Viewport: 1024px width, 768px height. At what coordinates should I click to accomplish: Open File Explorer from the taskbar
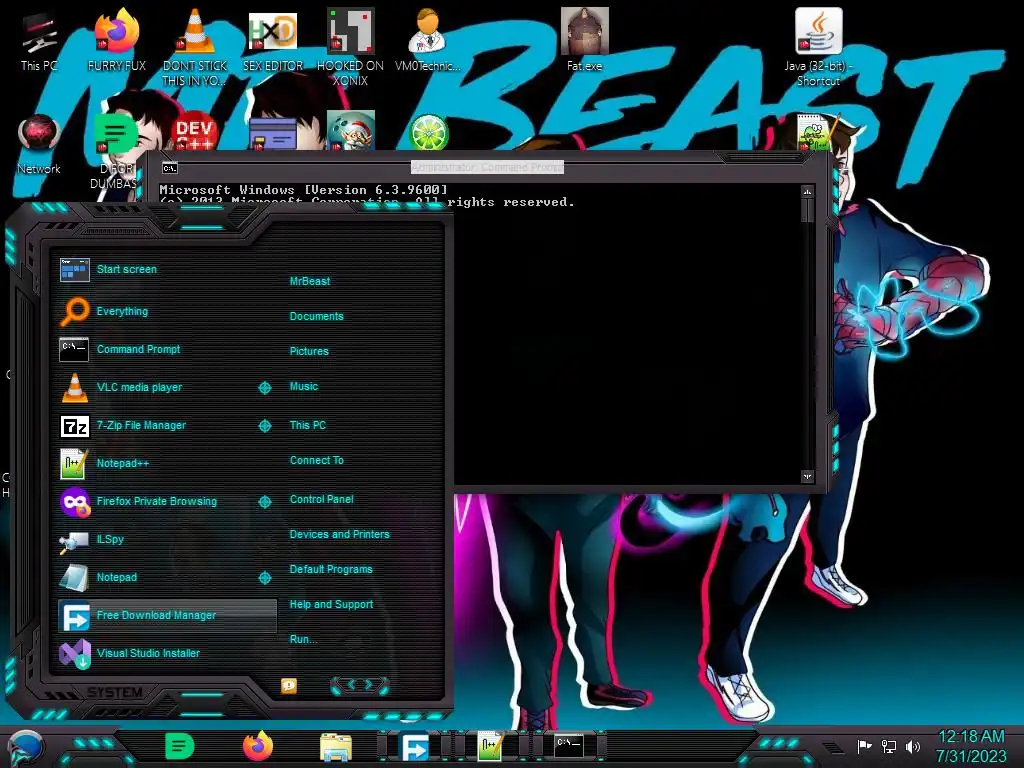[336, 748]
